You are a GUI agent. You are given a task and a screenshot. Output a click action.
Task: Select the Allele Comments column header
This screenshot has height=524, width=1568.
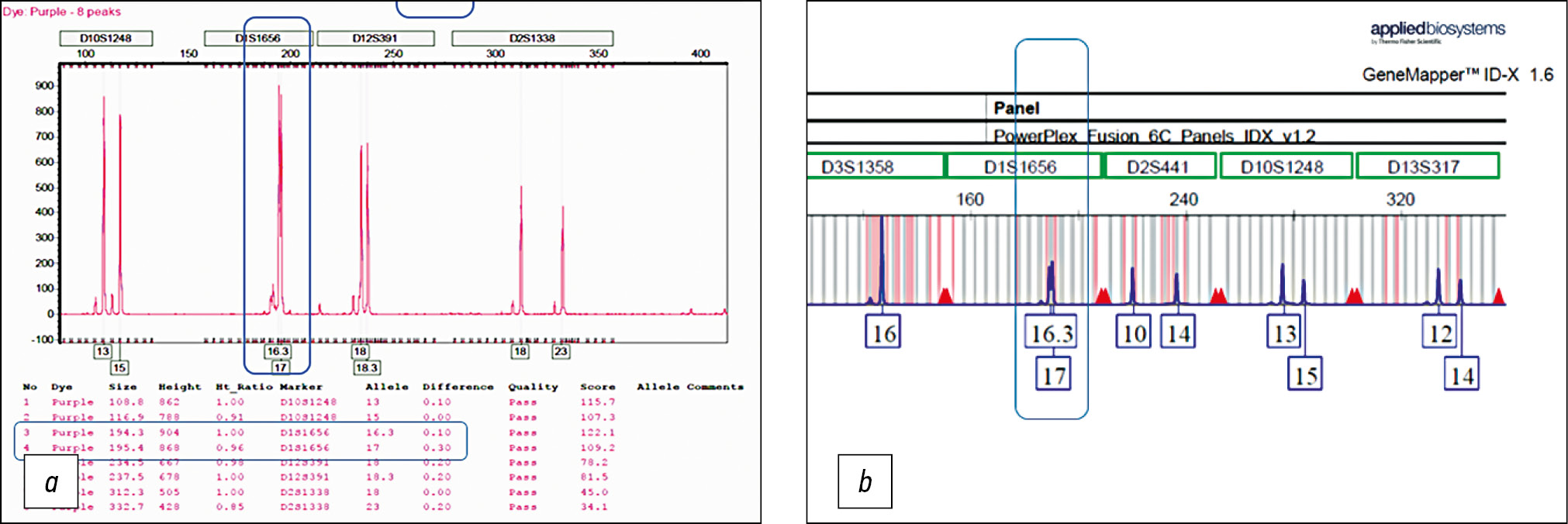[689, 387]
